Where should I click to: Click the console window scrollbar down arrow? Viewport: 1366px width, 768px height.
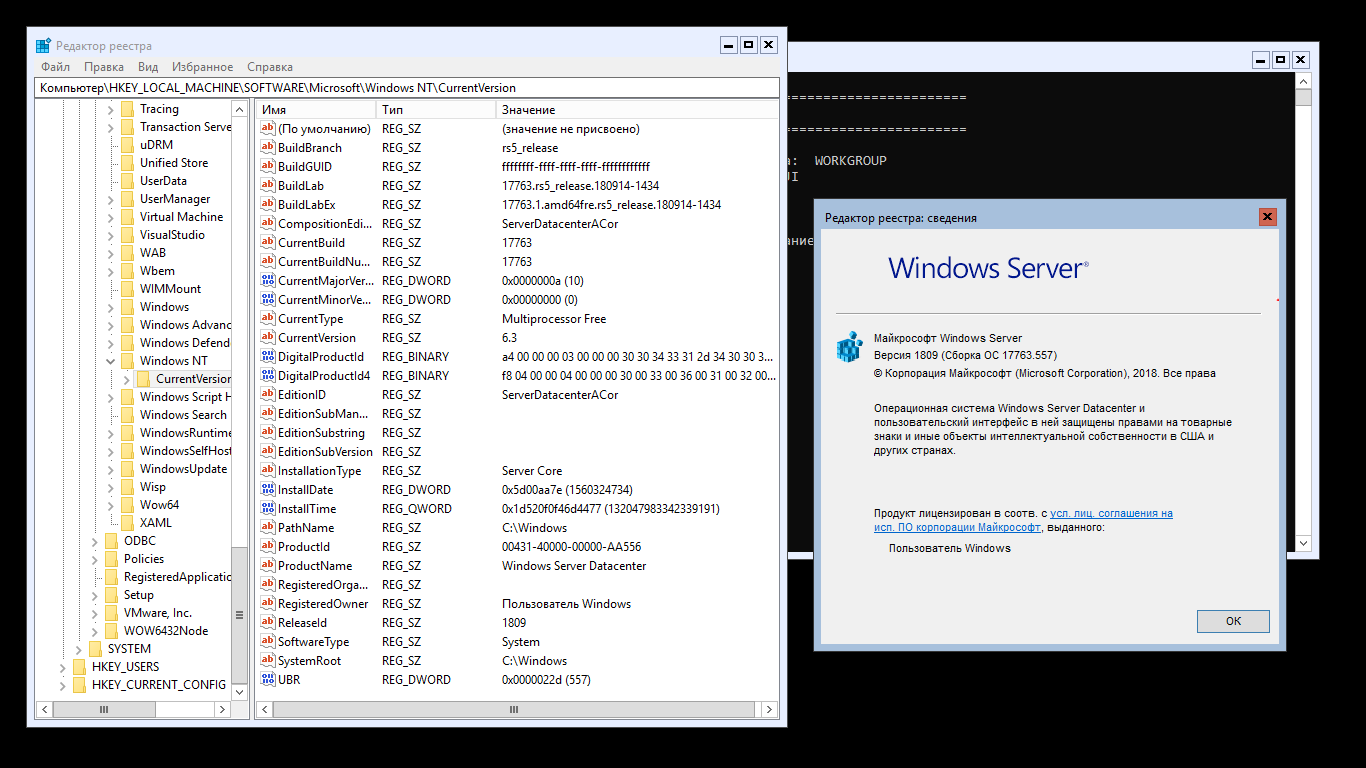[1303, 544]
